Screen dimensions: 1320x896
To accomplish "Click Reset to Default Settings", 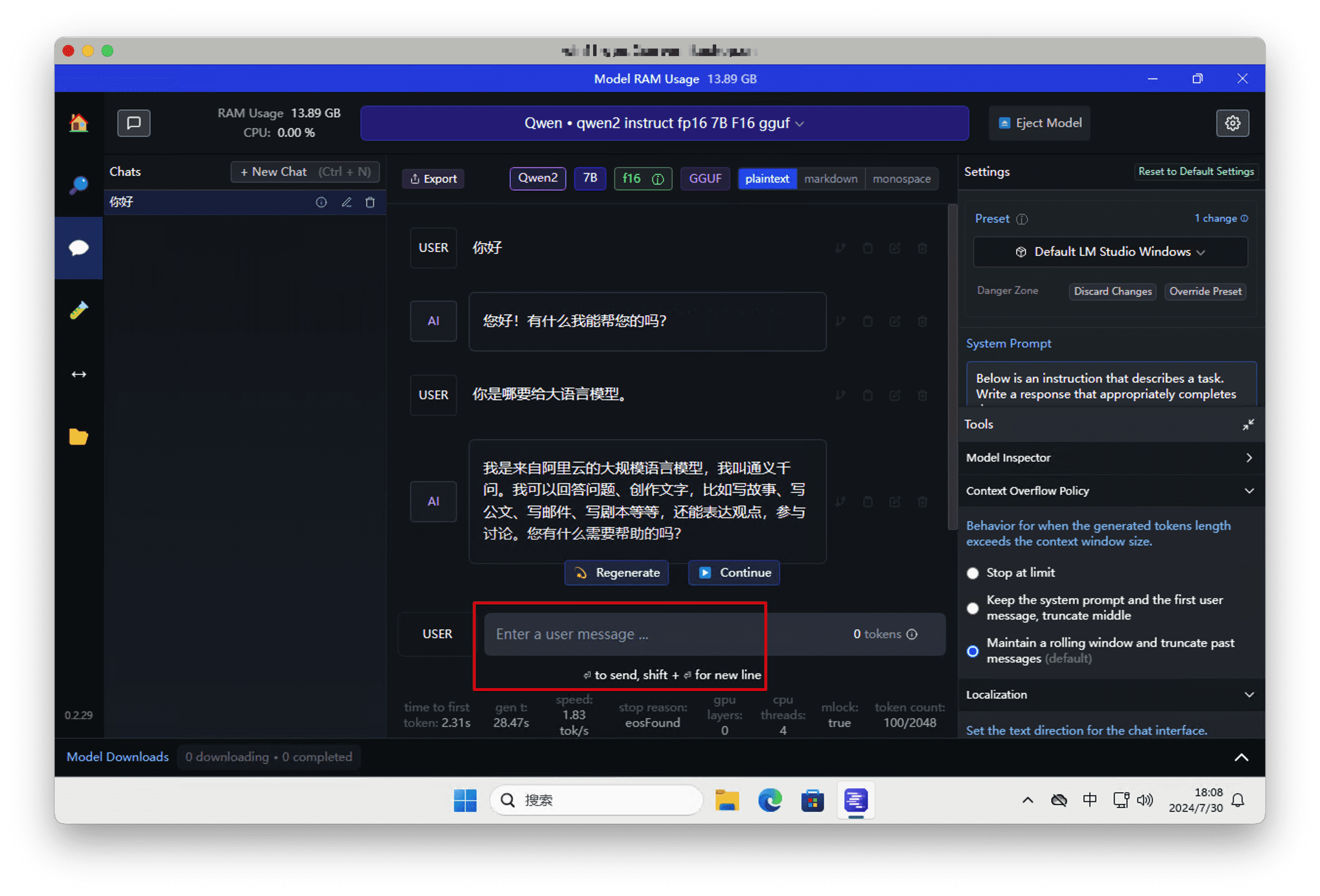I will tap(1196, 171).
